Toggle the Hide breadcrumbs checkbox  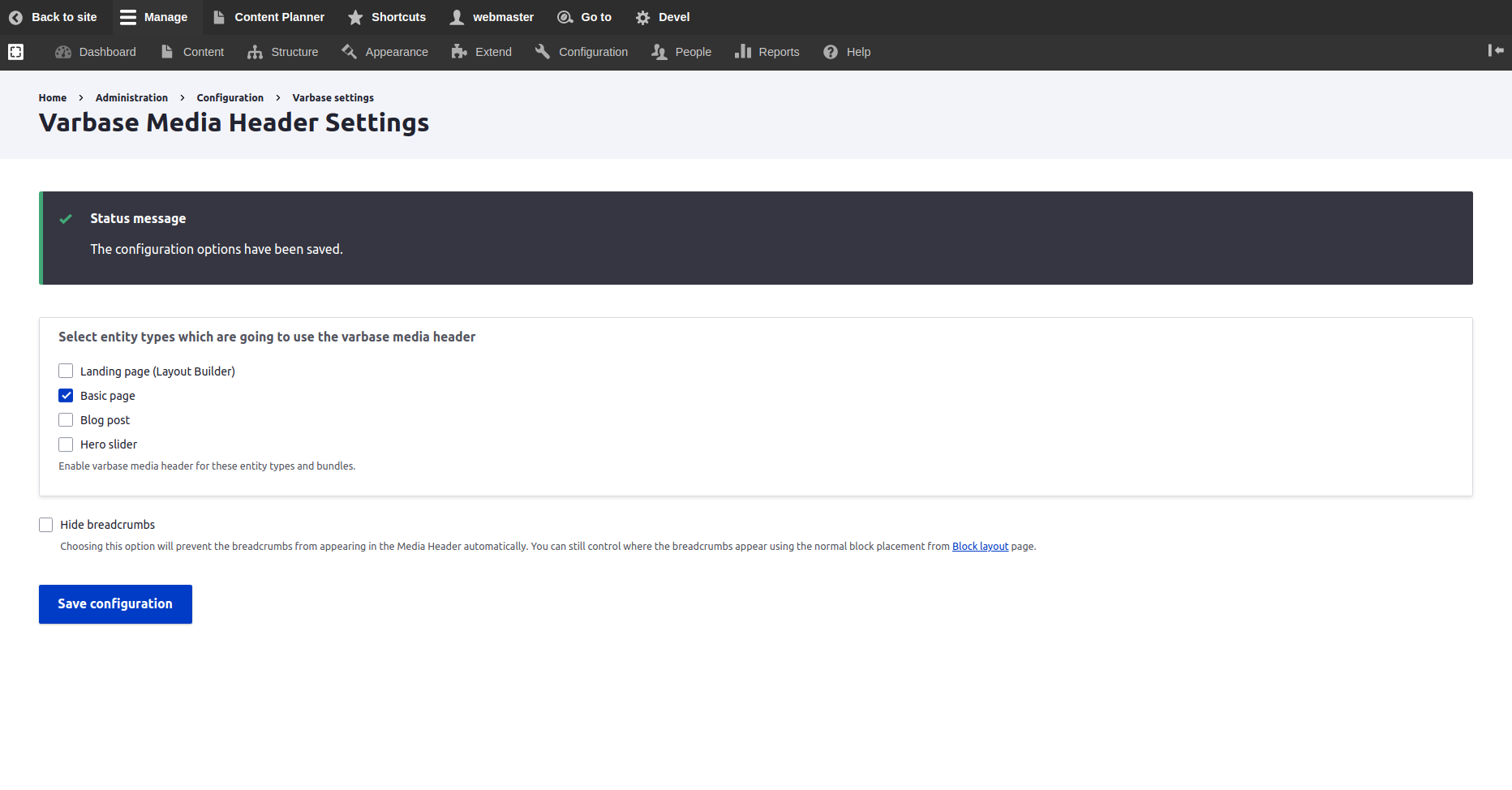click(x=46, y=525)
